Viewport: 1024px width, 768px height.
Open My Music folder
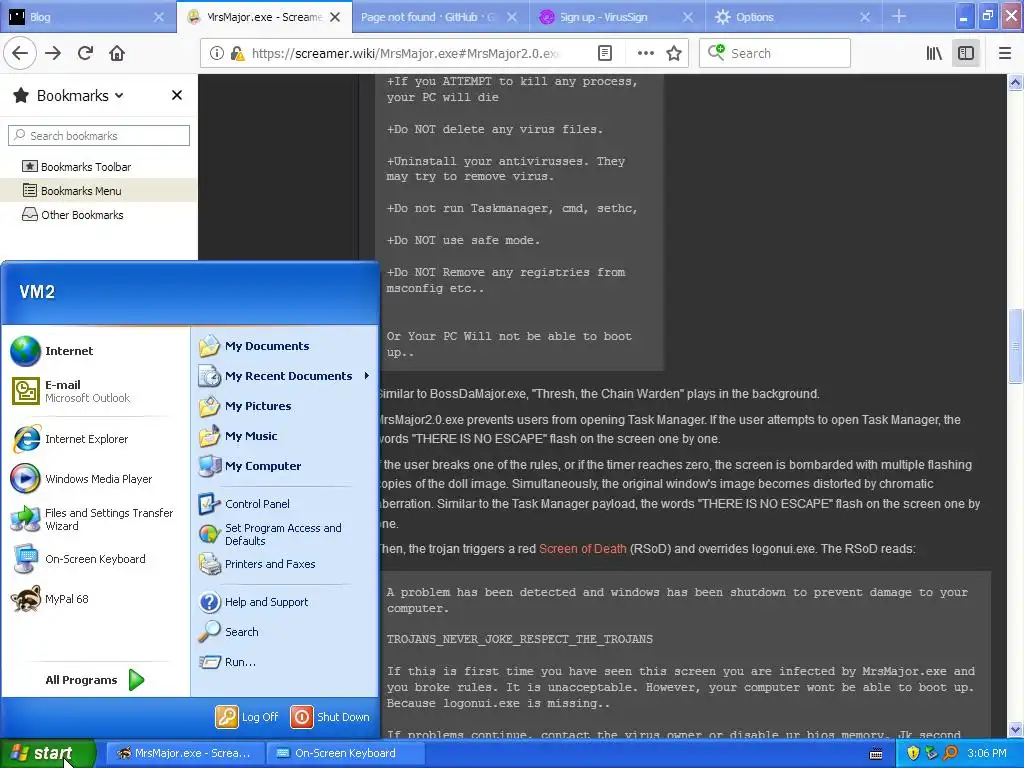click(x=285, y=436)
